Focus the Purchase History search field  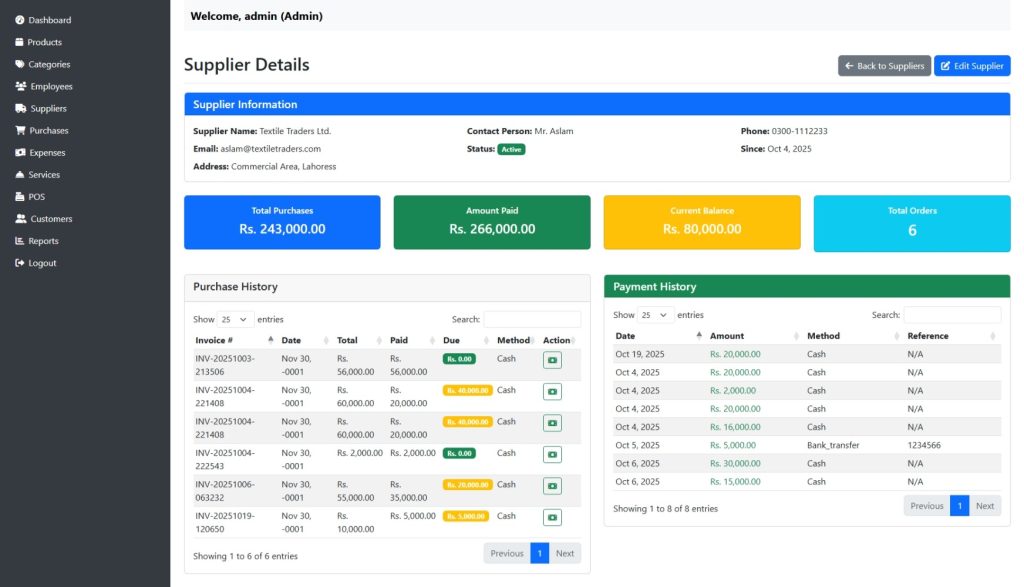pos(532,320)
